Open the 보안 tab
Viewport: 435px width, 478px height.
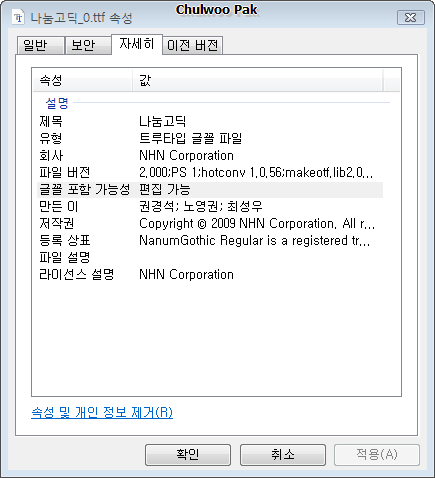88,45
